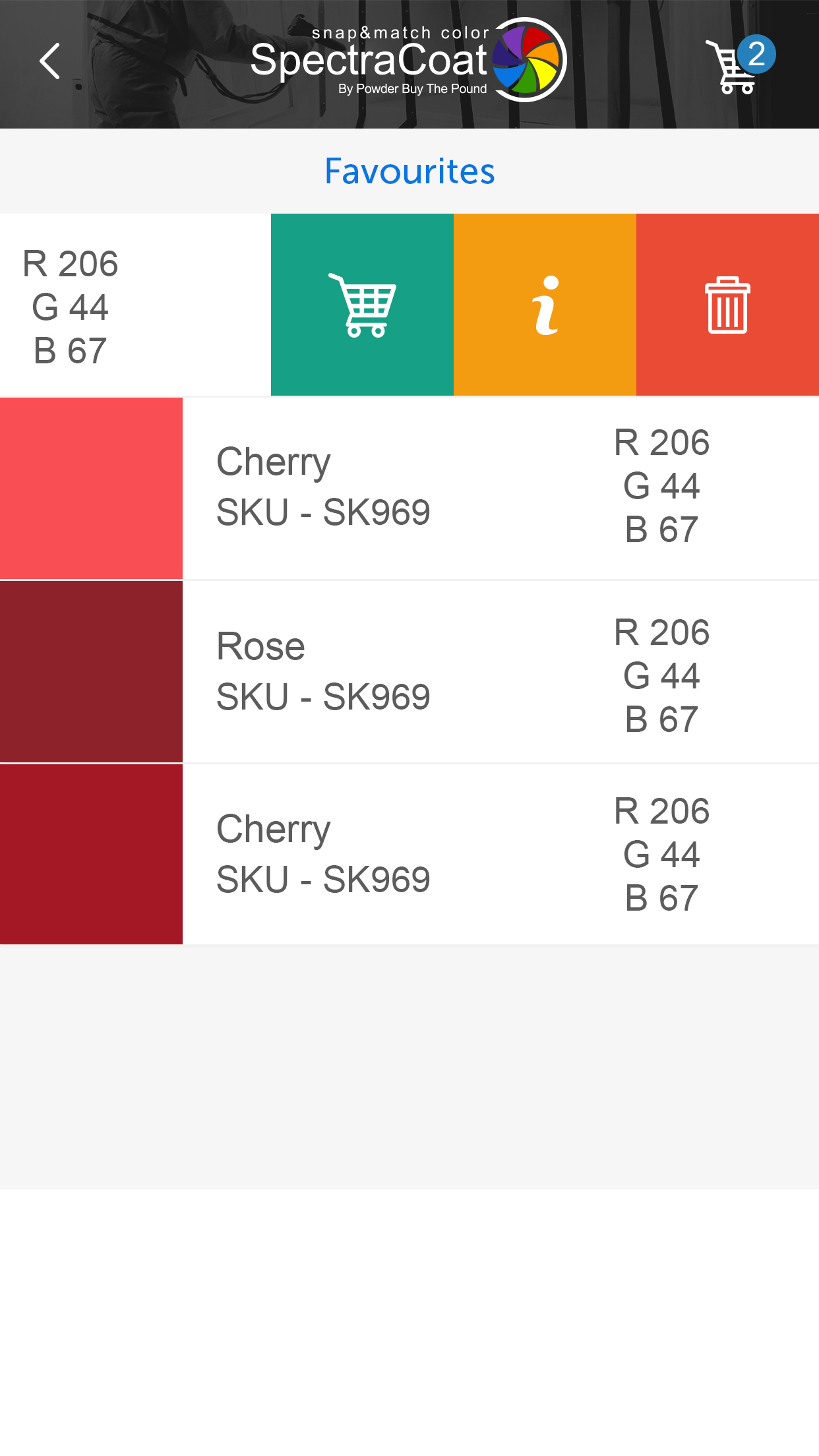Go back using the header arrow
The image size is (819, 1456).
point(49,61)
